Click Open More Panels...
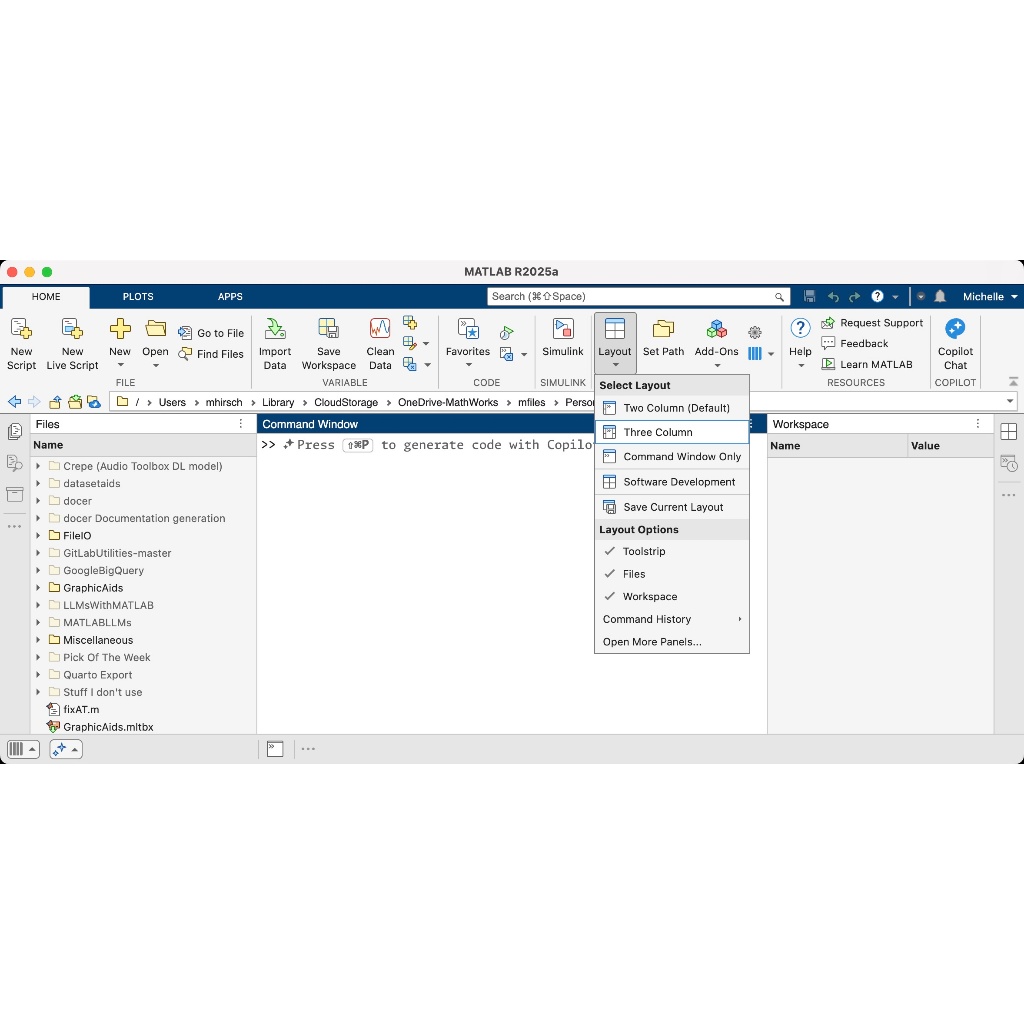The image size is (1024, 1024). tap(671, 642)
